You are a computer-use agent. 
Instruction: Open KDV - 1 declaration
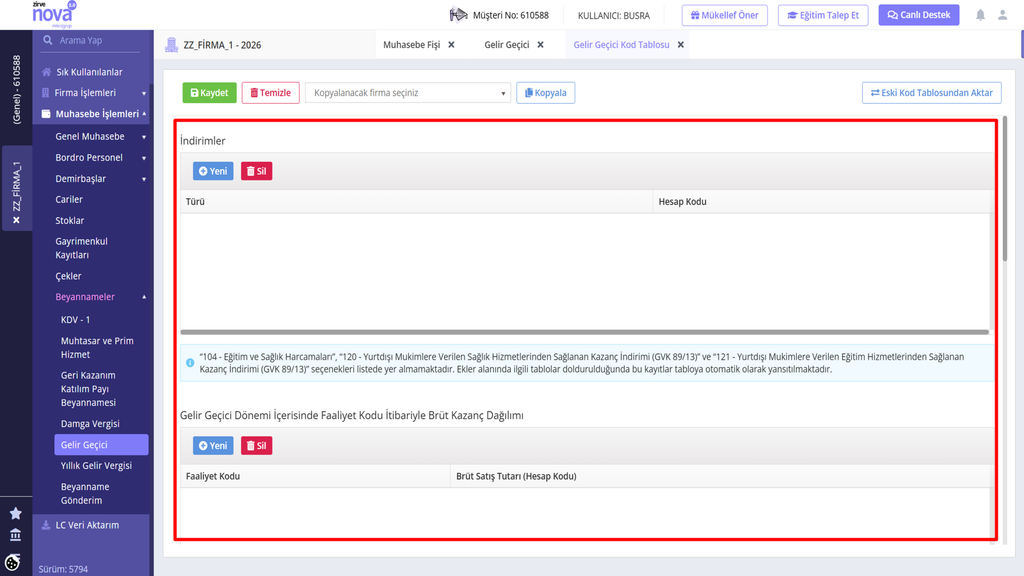pyautogui.click(x=76, y=319)
